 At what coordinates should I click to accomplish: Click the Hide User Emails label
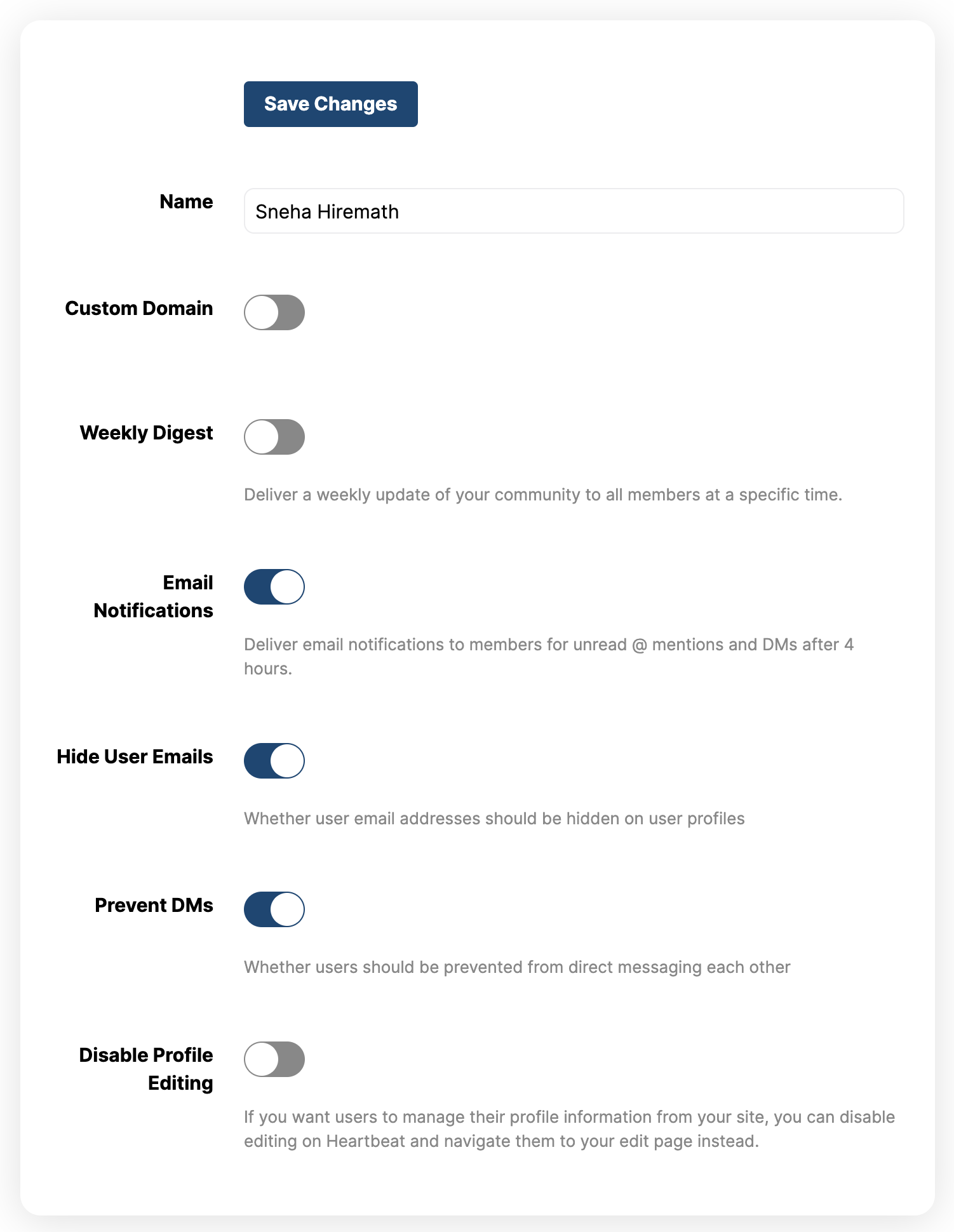pos(135,756)
